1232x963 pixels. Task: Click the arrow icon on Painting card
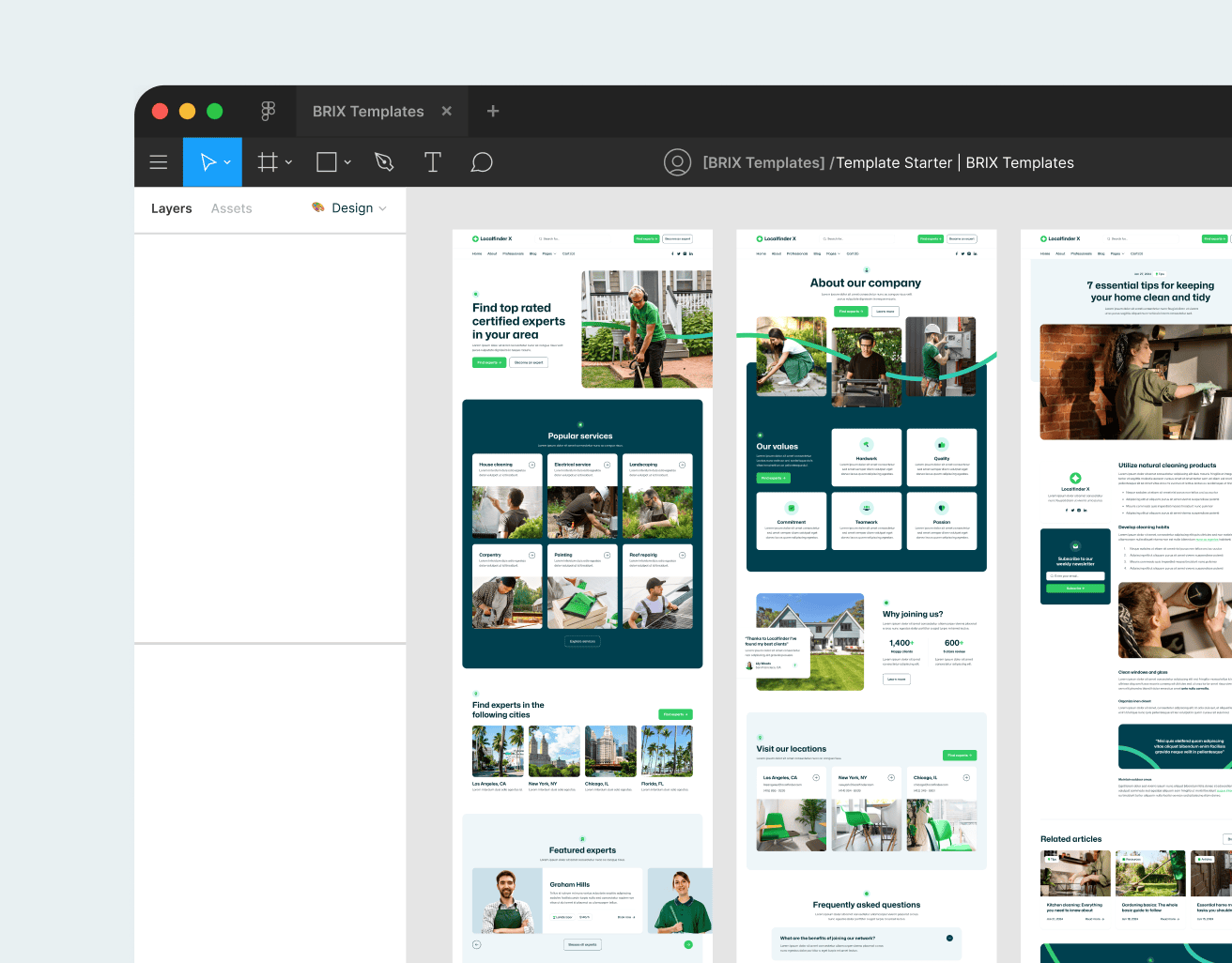[608, 555]
